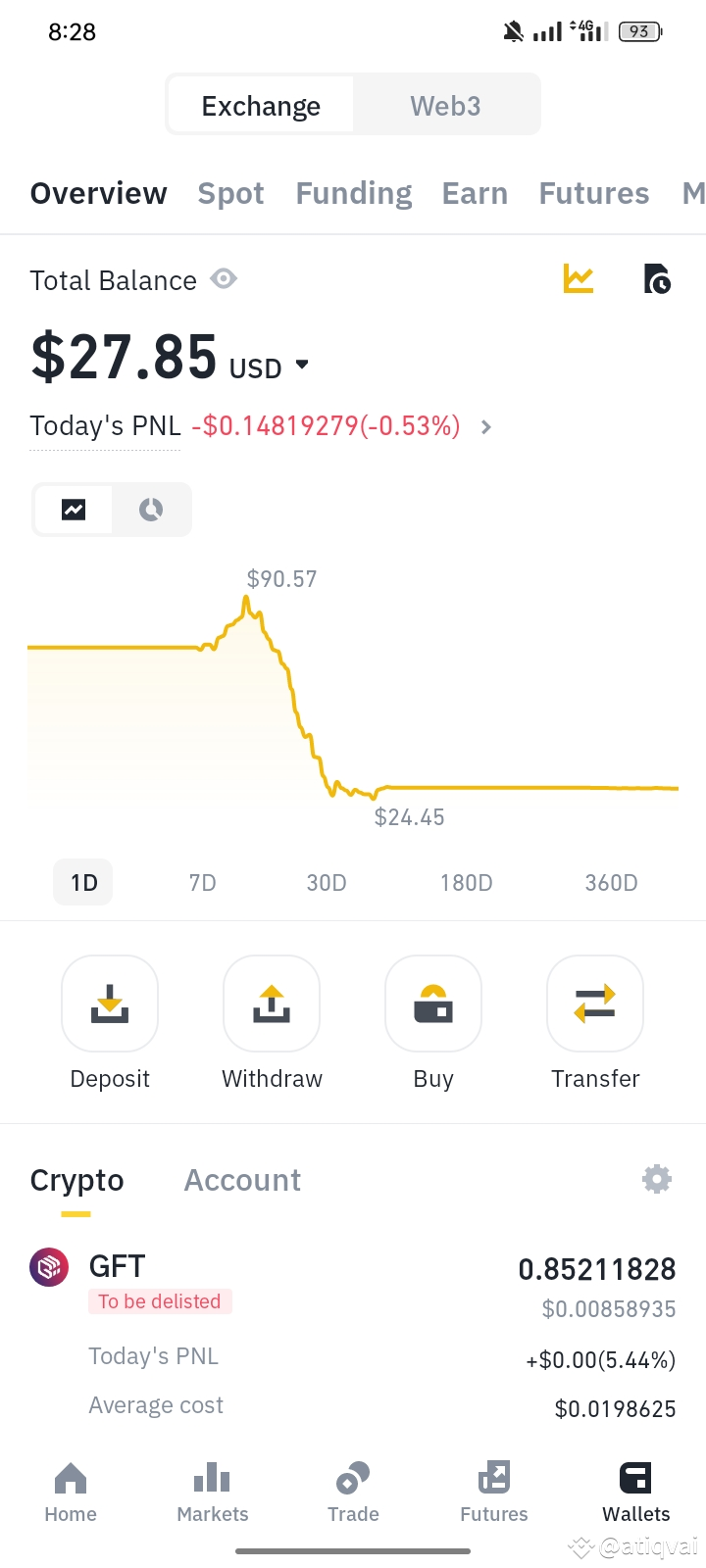This screenshot has height=1568, width=706.
Task: Open the Futures wallet tab
Action: [594, 194]
